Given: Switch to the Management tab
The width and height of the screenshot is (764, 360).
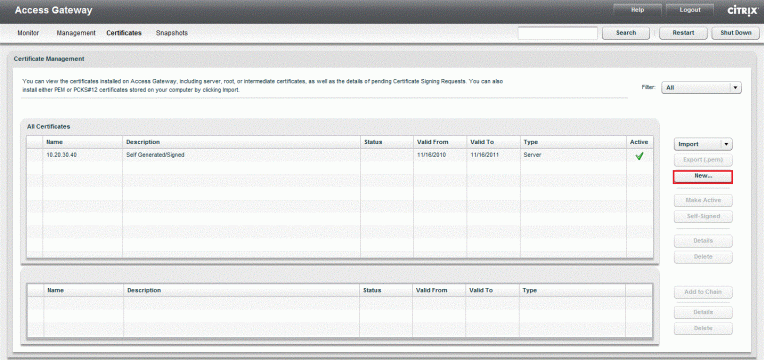Looking at the screenshot, I should 76,33.
